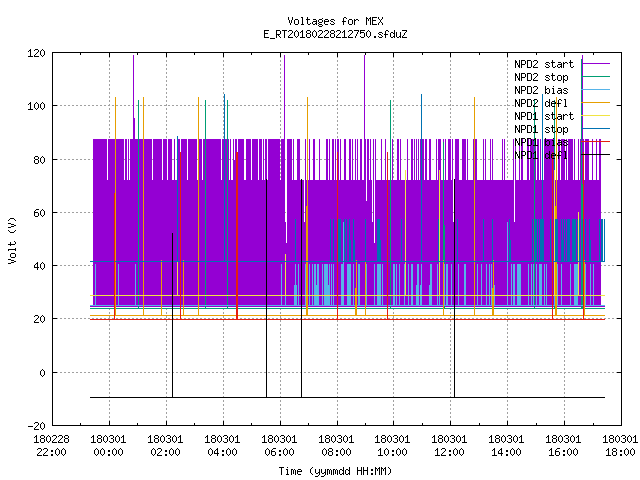Click the NPD2 stop legend label
640x480 pixels.
(x=541, y=77)
